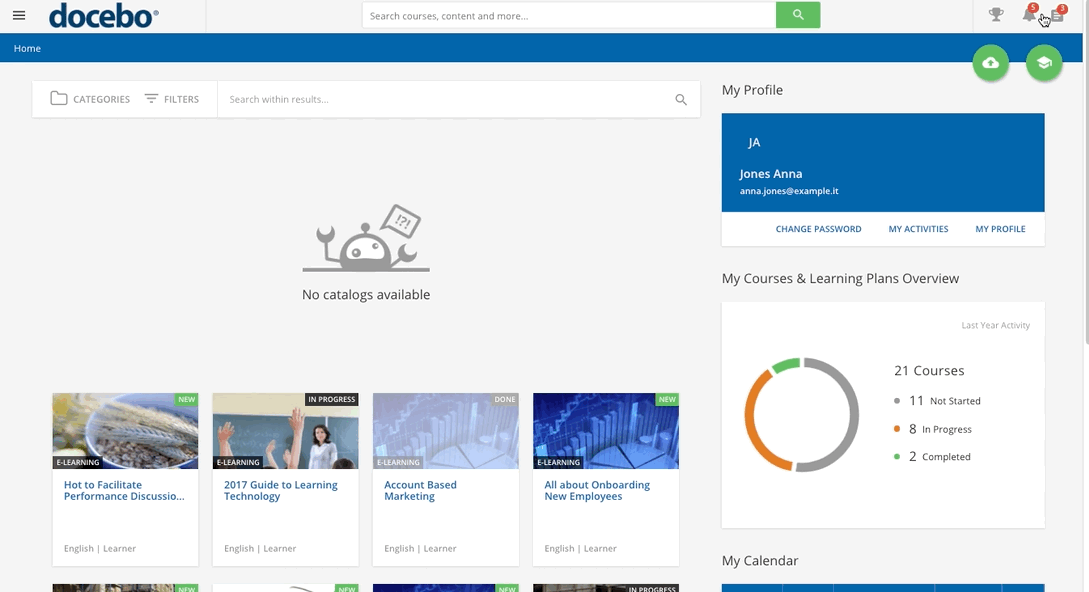Click the global search courses field
Screen dimensions: 1089x592
[x=568, y=16]
